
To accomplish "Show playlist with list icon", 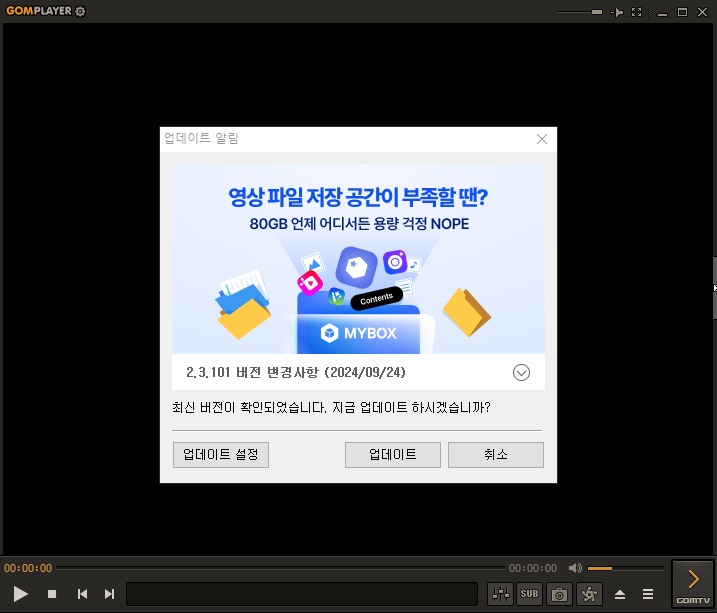I will coord(648,594).
